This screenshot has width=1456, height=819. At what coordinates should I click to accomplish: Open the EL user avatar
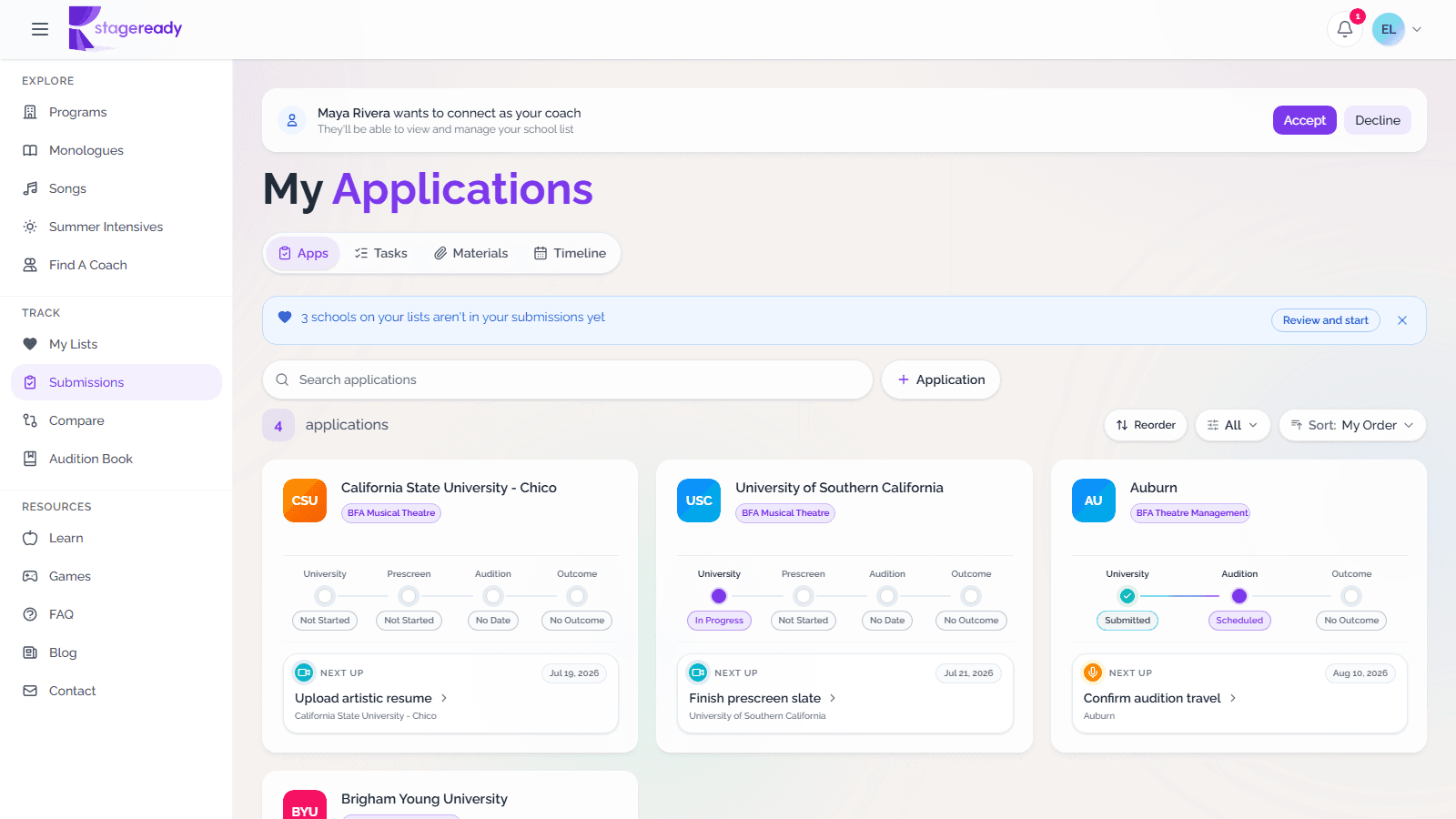point(1389,29)
